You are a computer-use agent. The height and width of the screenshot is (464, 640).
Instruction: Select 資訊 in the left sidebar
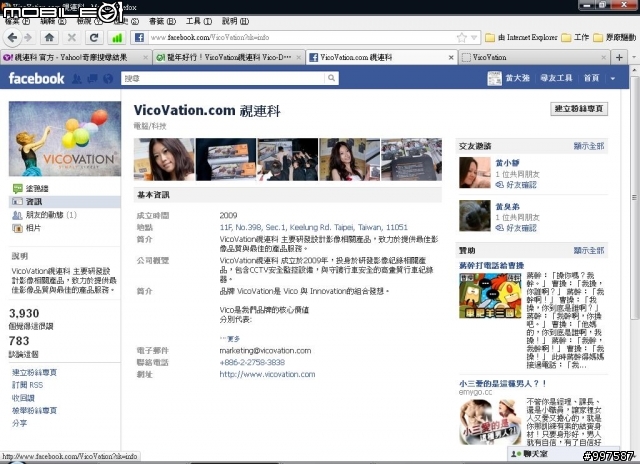point(64,202)
